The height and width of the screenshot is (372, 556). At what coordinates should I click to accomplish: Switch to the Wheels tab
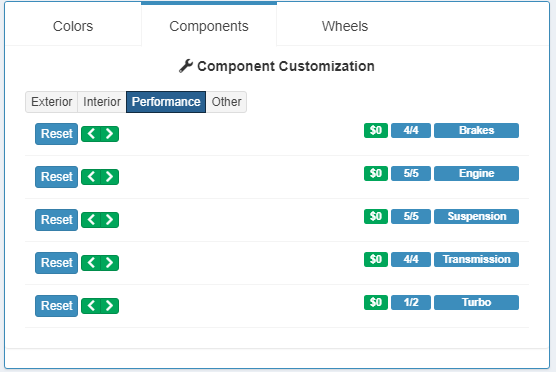pyautogui.click(x=345, y=26)
